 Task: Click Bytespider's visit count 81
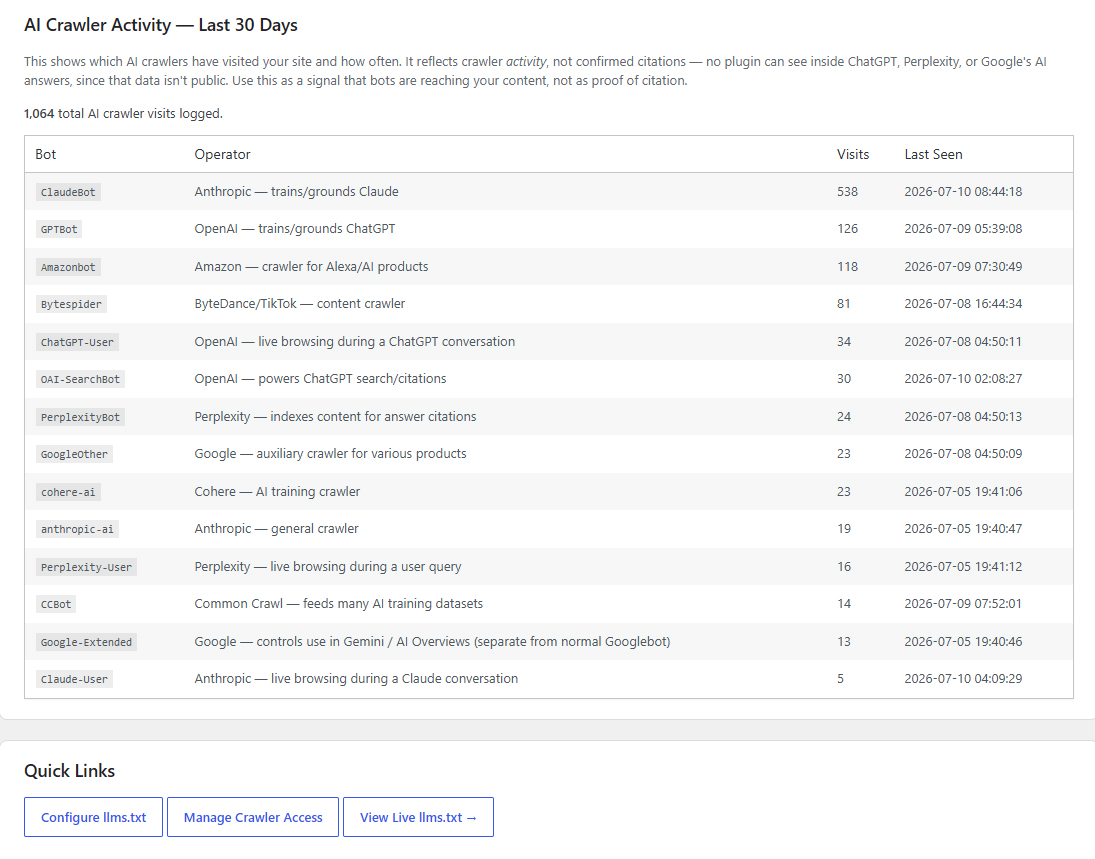[844, 303]
